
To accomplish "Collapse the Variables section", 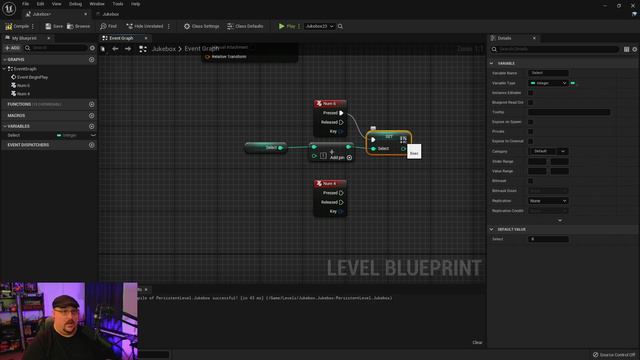I will pos(4,127).
